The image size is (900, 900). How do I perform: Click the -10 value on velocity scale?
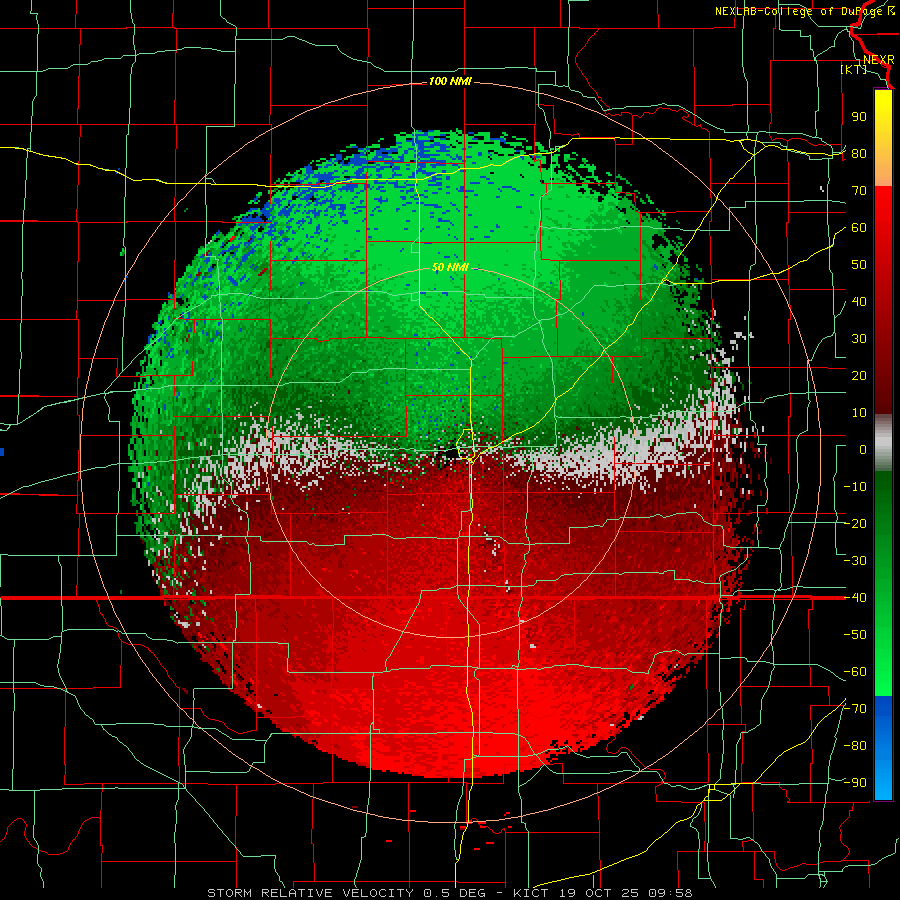(x=855, y=487)
